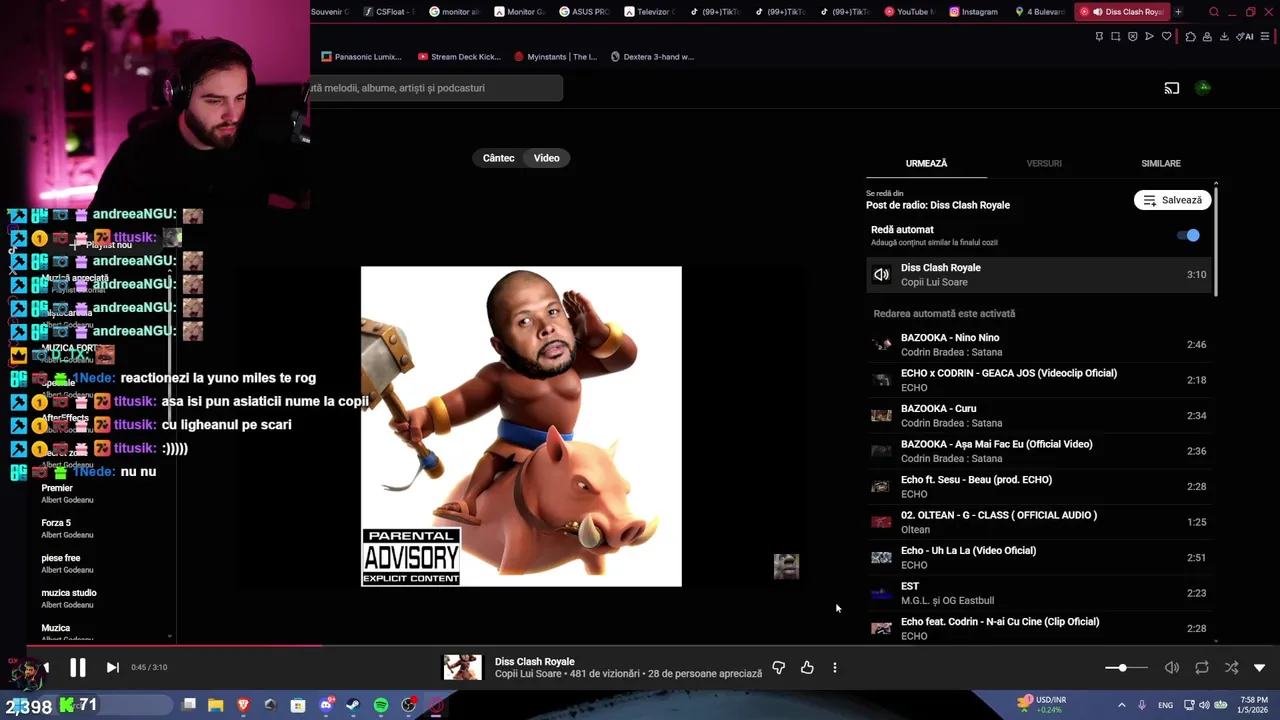Screen dimensions: 1280x720
Task: Click the Diss Clash Royale album artwork
Action: pos(521,426)
